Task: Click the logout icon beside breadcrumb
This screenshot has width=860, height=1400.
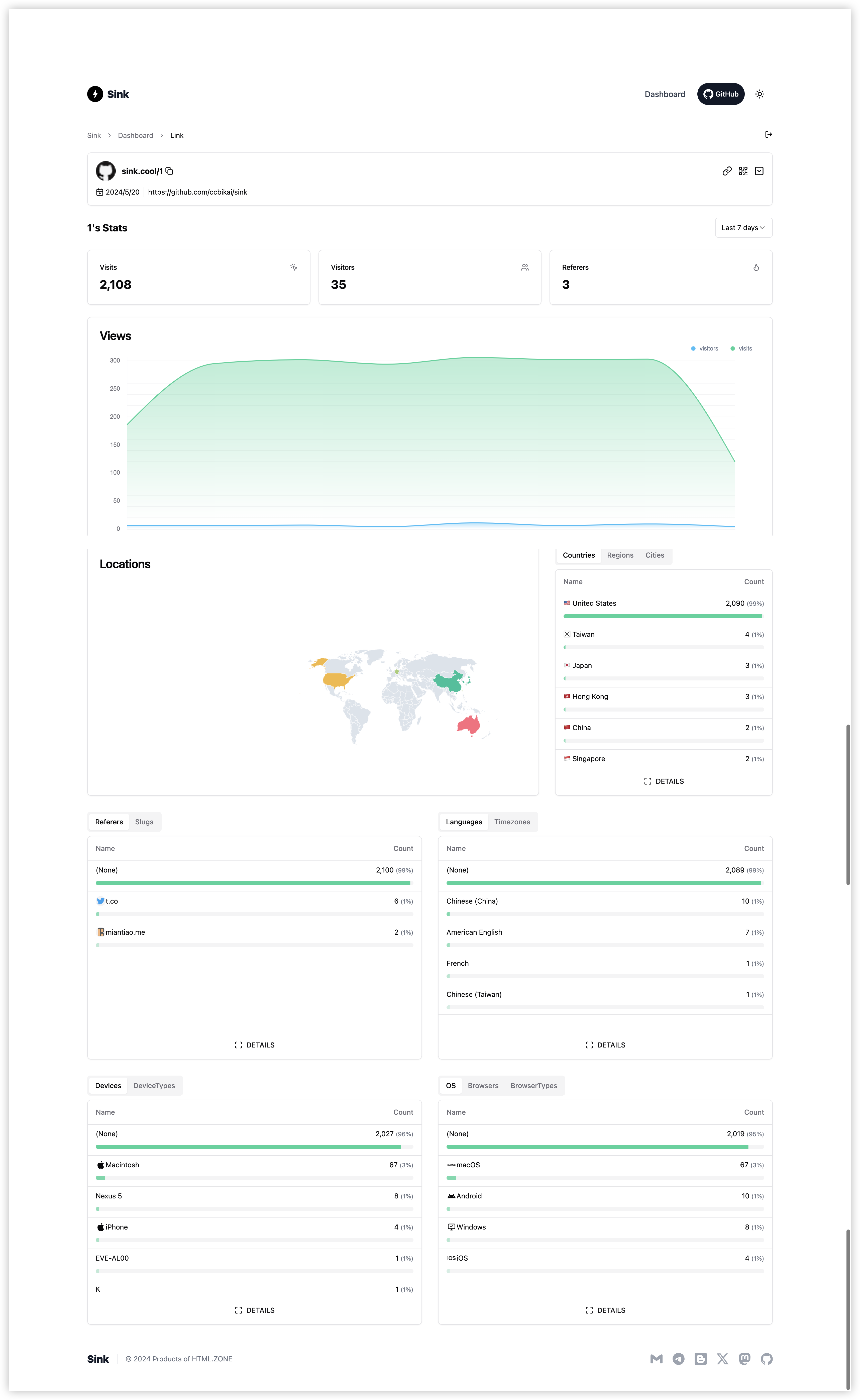Action: pyautogui.click(x=769, y=135)
